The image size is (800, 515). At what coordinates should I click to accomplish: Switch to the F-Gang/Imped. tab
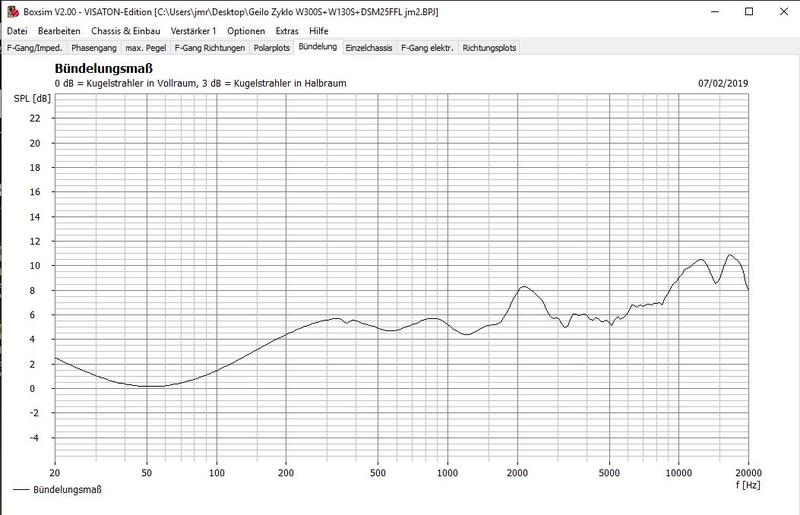[35, 47]
